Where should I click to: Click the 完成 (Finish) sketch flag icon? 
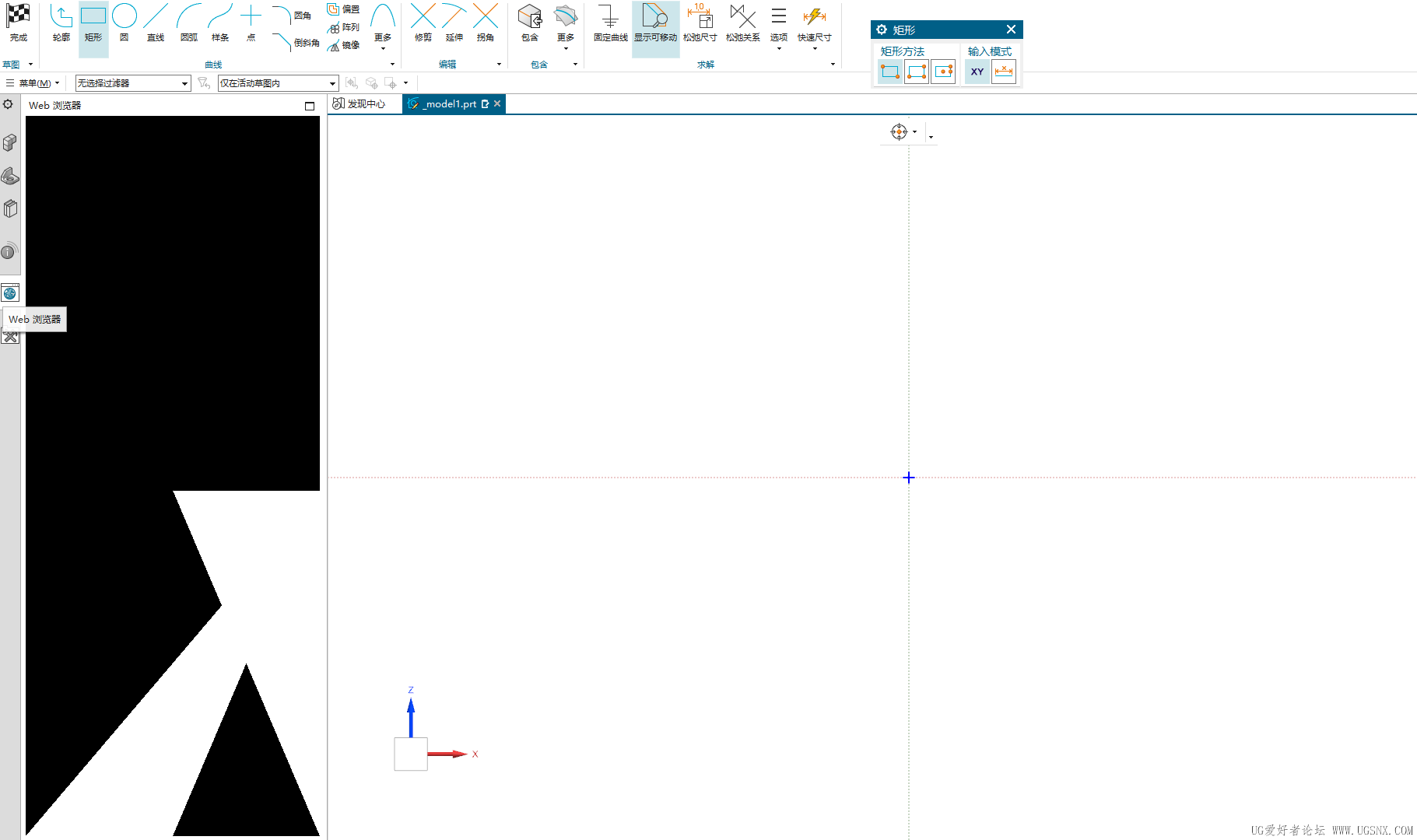click(18, 23)
